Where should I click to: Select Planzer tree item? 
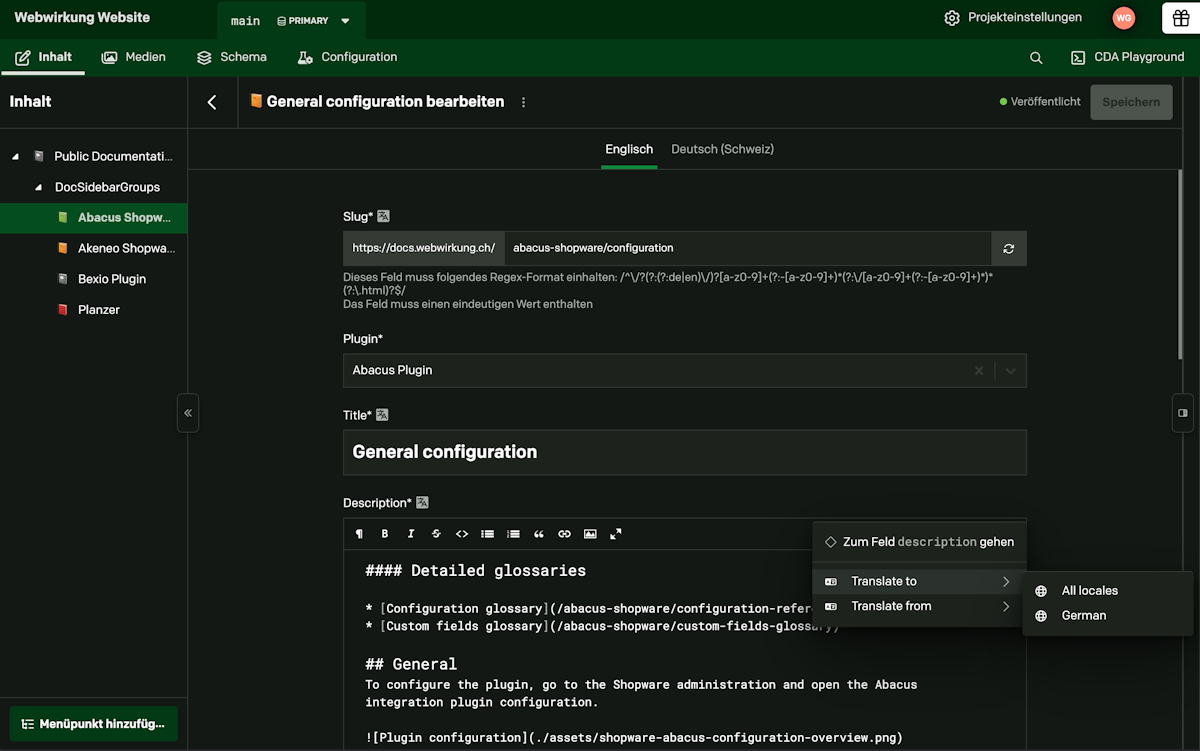[94, 310]
